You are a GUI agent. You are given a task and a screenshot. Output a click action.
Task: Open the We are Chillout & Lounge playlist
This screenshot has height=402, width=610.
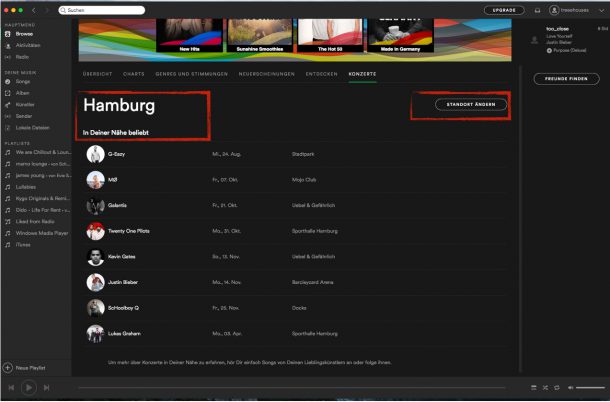tap(38, 152)
